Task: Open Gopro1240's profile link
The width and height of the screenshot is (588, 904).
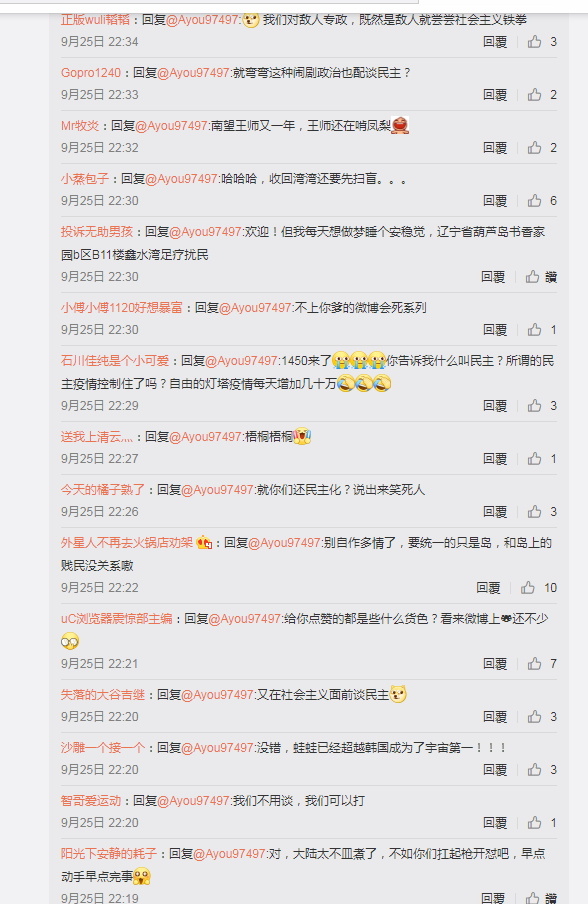Action: [x=91, y=73]
